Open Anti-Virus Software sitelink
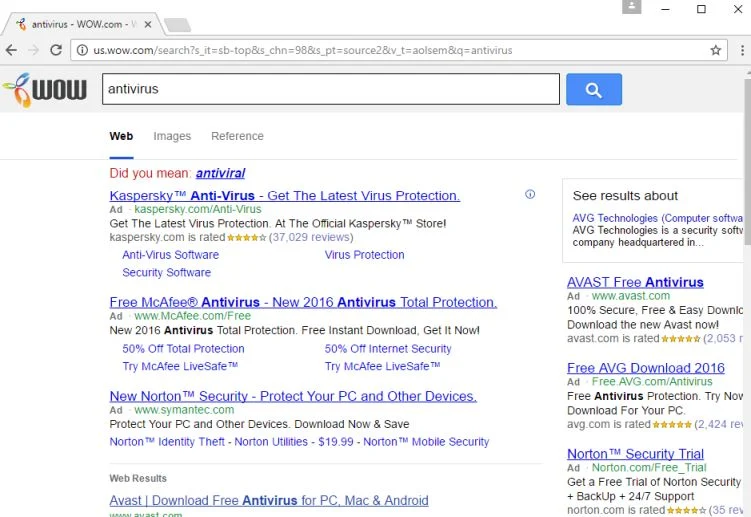The image size is (751, 517). click(171, 255)
